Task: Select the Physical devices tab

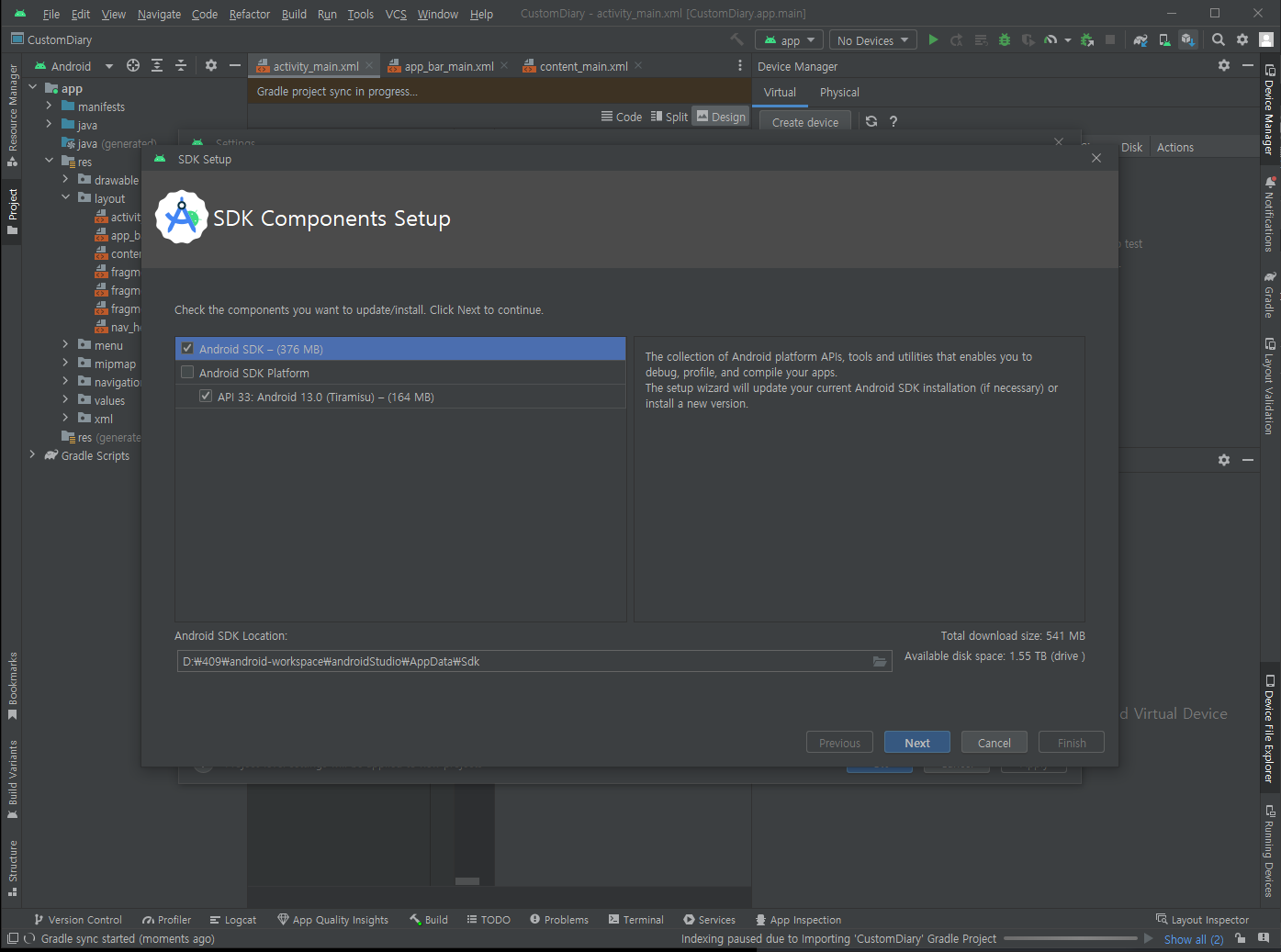Action: [x=839, y=92]
